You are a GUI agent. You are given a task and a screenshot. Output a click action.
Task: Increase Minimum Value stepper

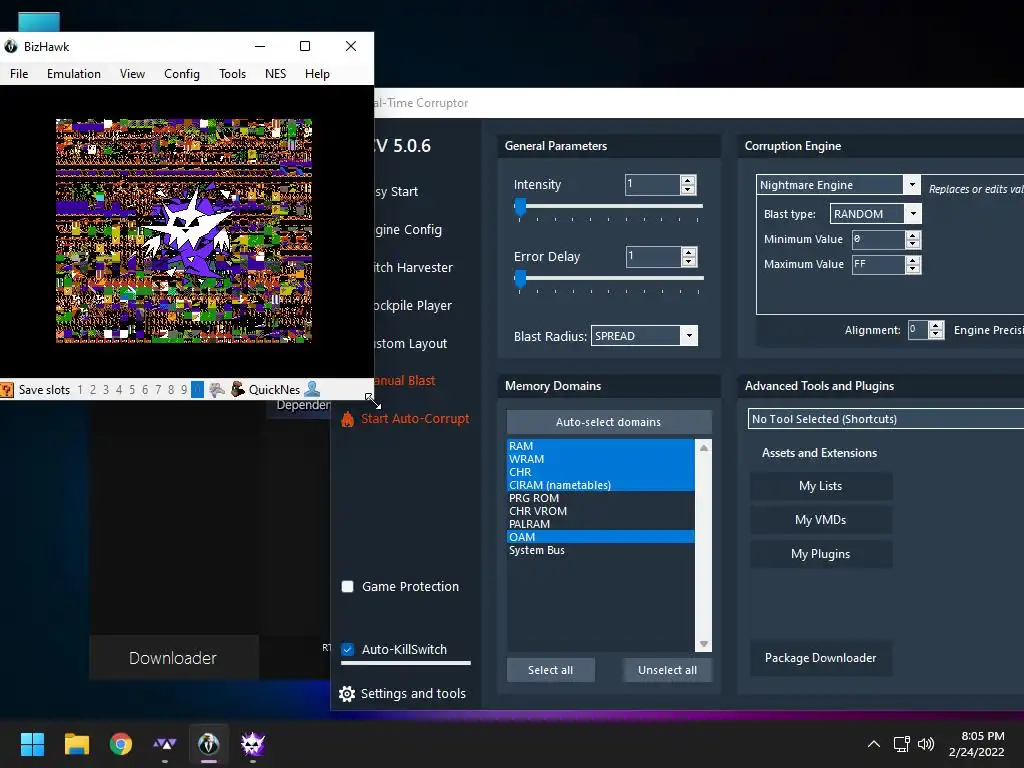click(913, 235)
